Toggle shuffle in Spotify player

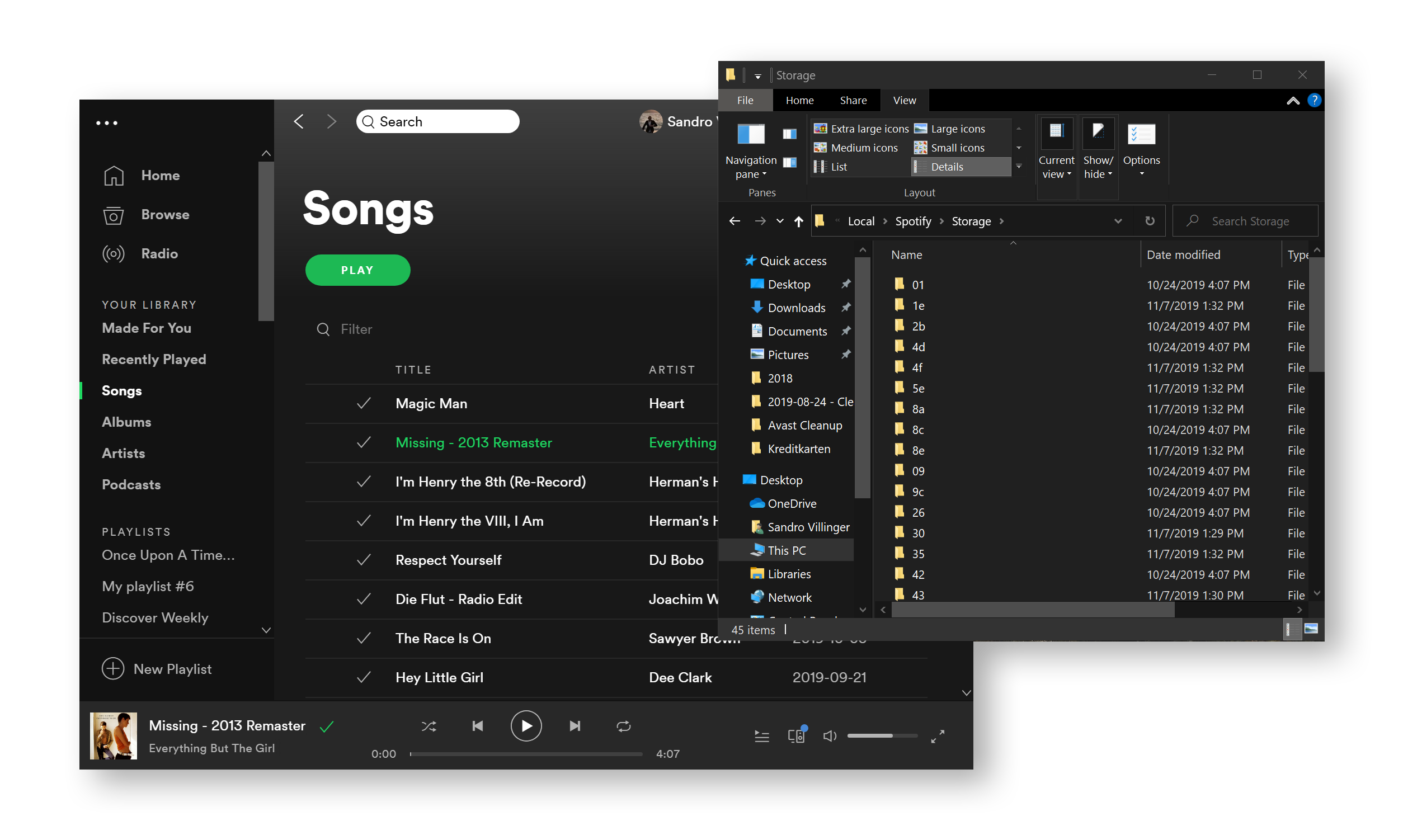[429, 726]
